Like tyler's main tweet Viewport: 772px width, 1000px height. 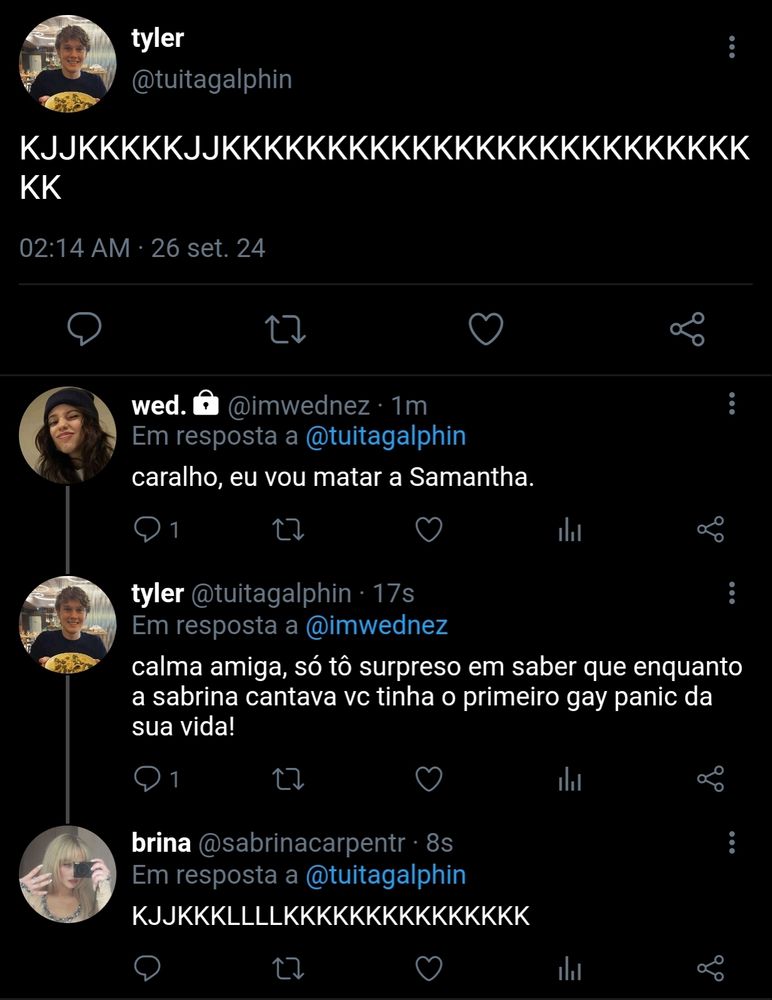pos(486,329)
